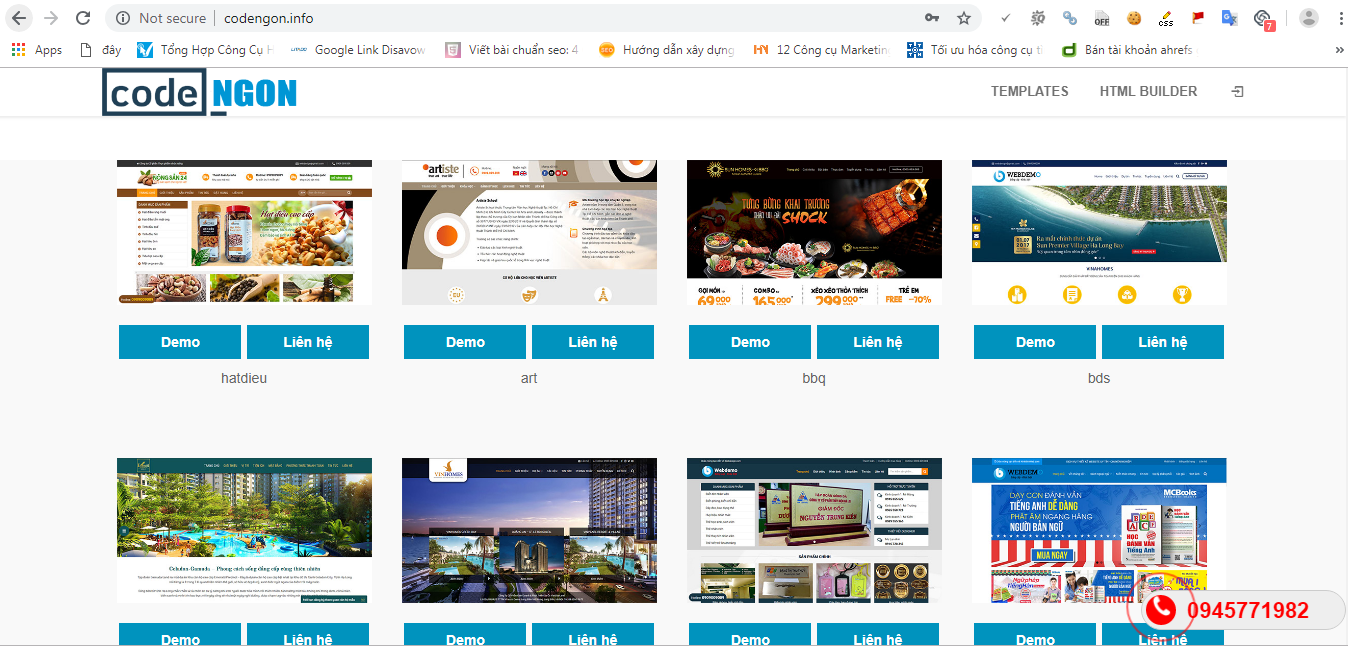
Task: Open the Apps shortcut in bookmarks bar
Action: pos(36,49)
